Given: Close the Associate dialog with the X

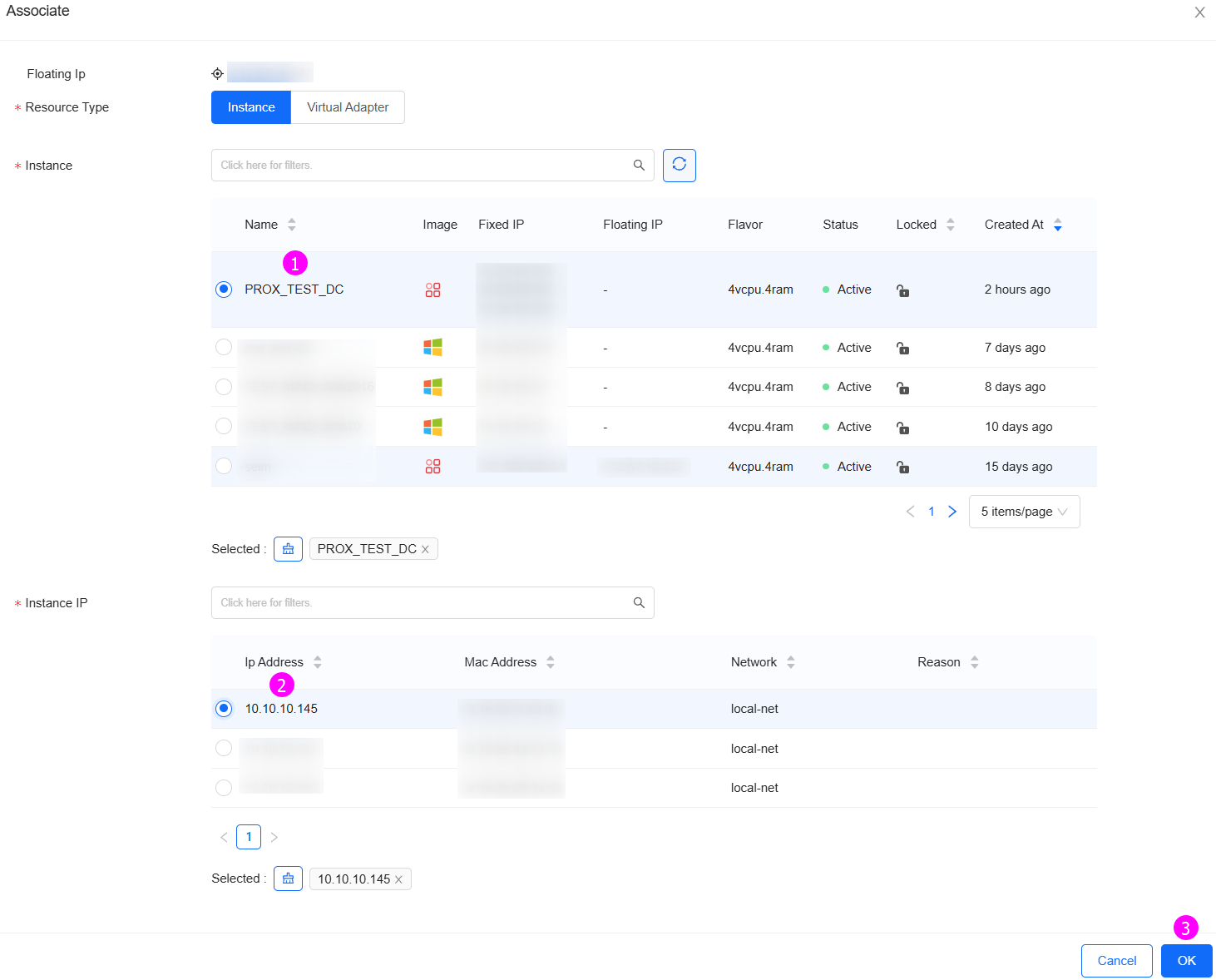Looking at the screenshot, I should click(x=1199, y=12).
